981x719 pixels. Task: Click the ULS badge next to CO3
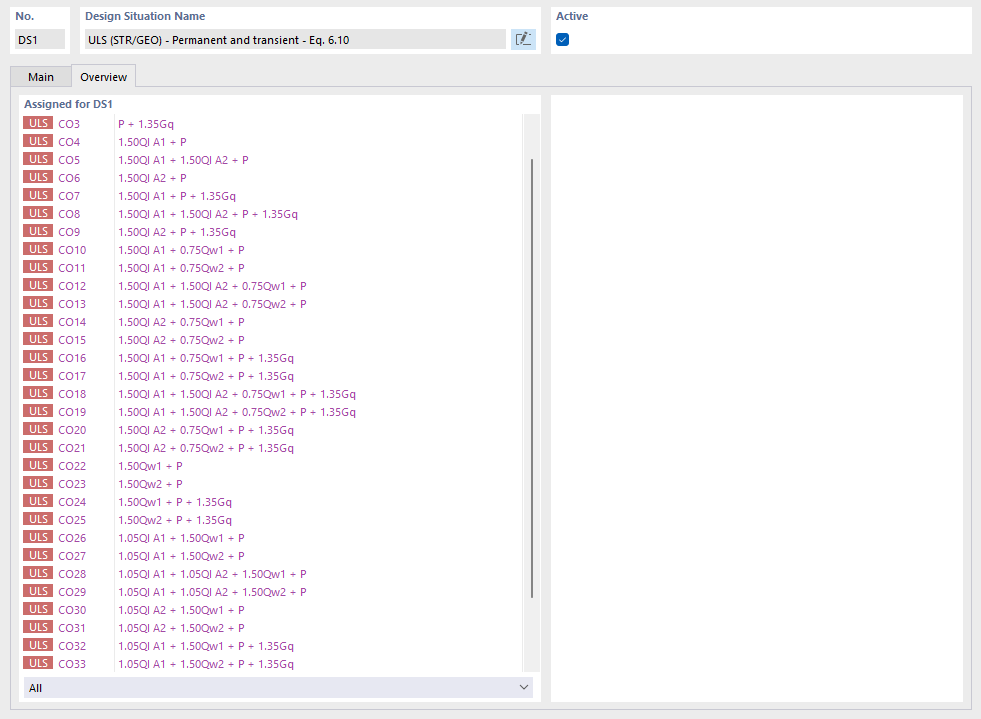pos(38,123)
